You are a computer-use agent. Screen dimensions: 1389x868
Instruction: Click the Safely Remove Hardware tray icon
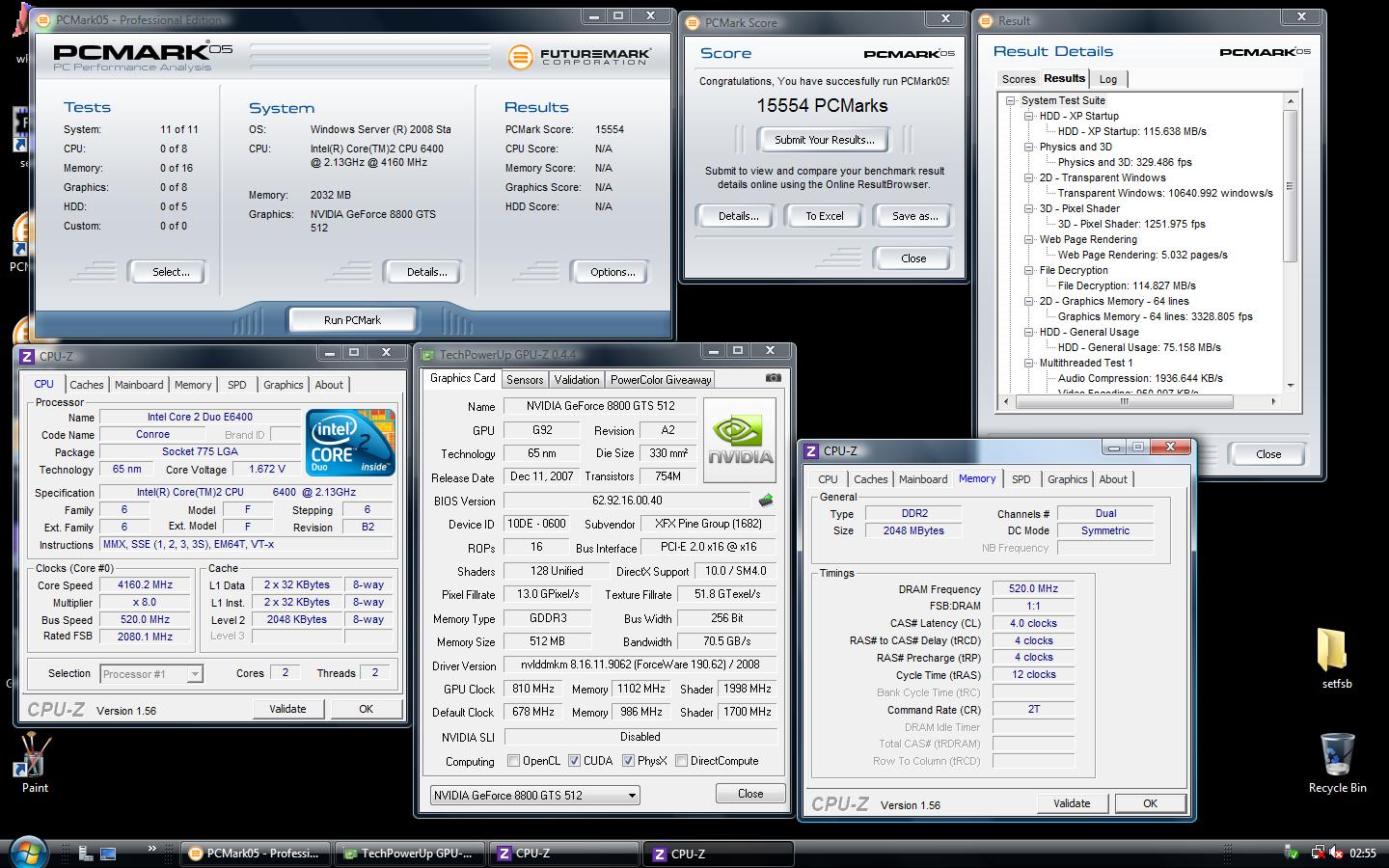(x=1293, y=853)
